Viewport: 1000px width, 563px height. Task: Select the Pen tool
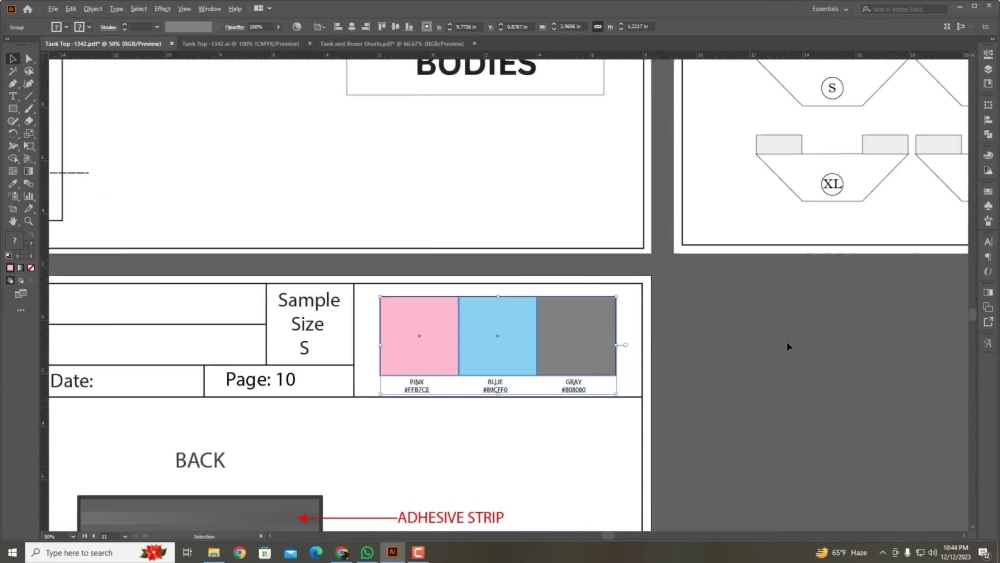pos(13,84)
